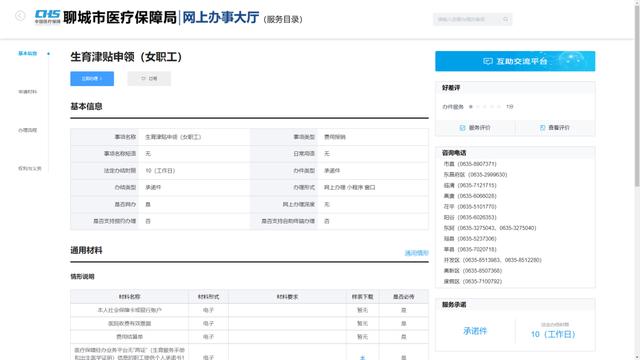
Task: Click the chat icon on the 互助交流平台 banner
Action: click(x=488, y=61)
